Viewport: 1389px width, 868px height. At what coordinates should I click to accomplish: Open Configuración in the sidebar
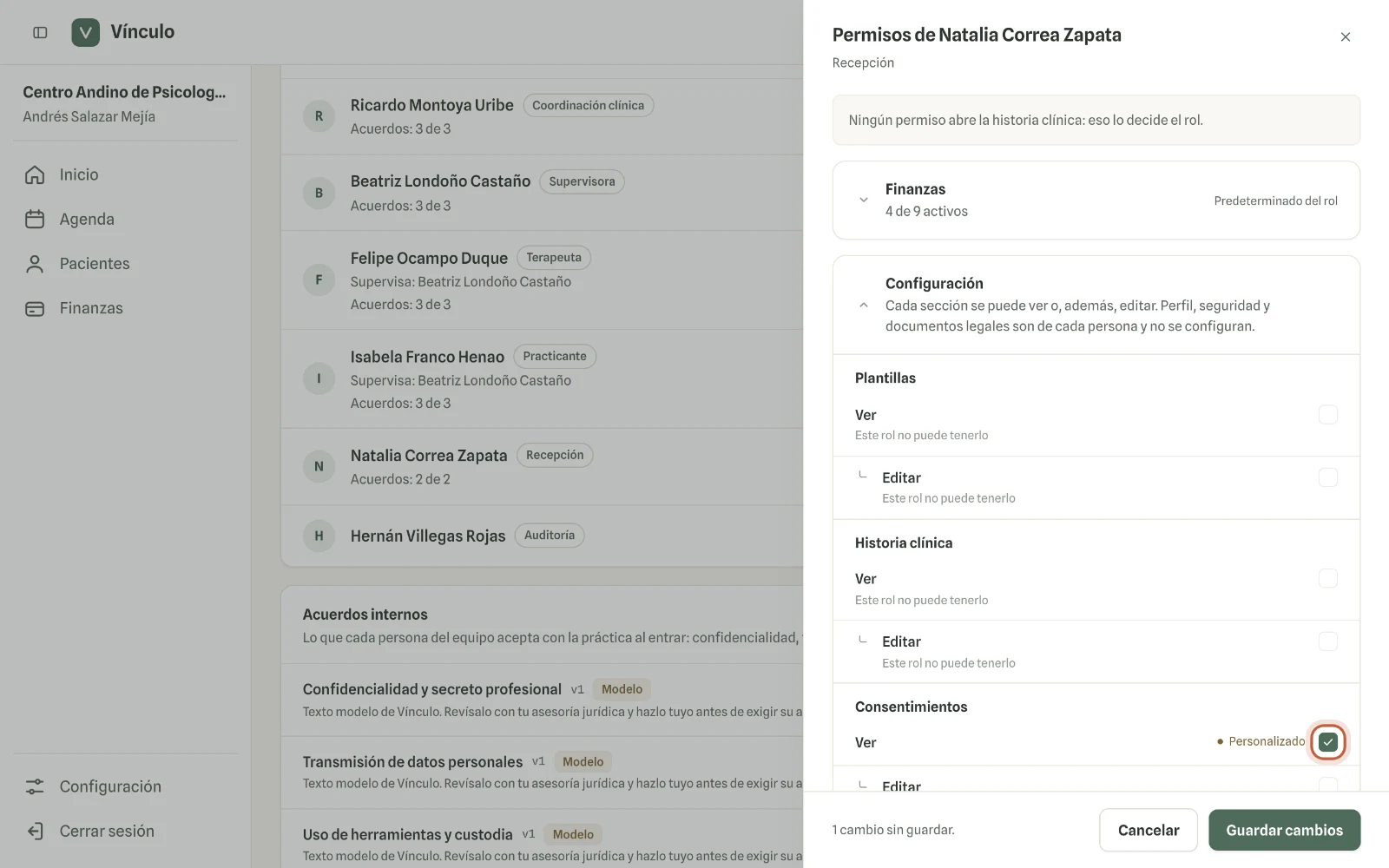click(125, 786)
